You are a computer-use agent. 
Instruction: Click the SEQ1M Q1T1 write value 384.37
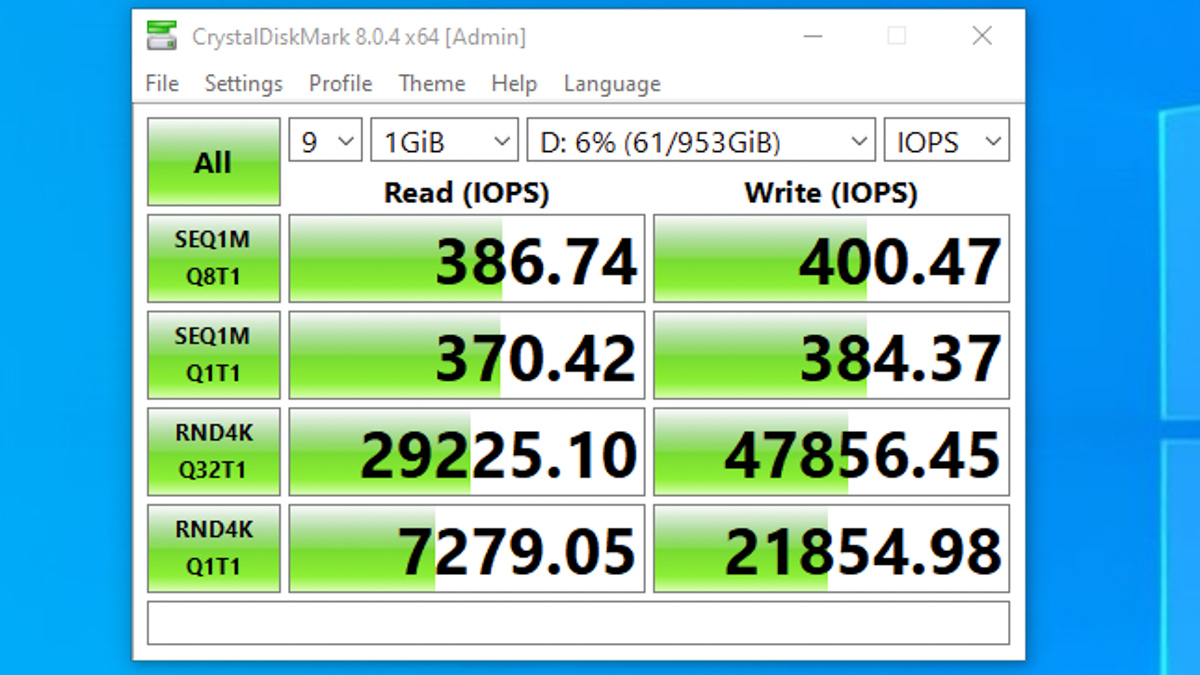click(x=831, y=355)
